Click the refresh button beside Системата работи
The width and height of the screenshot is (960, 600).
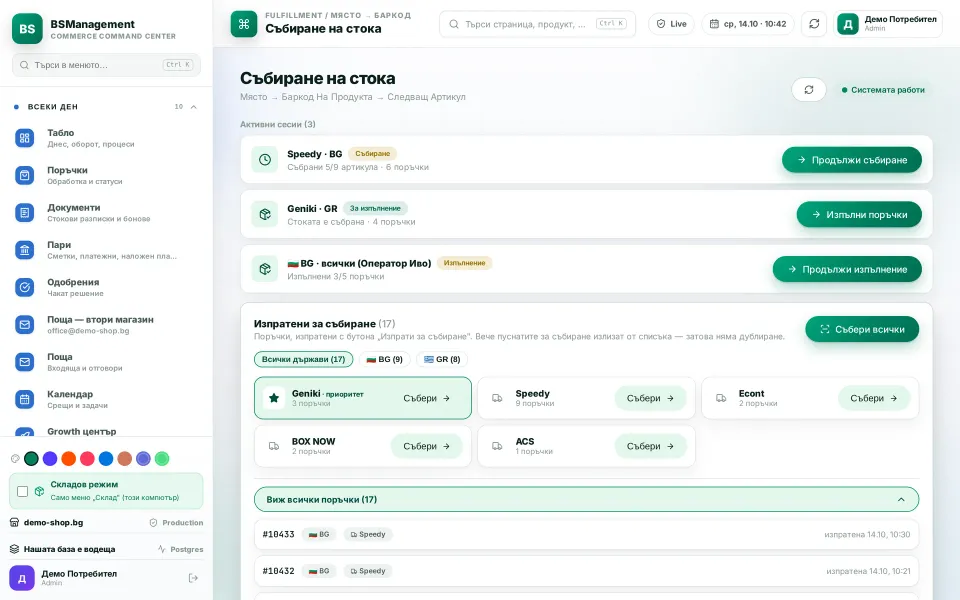(809, 90)
